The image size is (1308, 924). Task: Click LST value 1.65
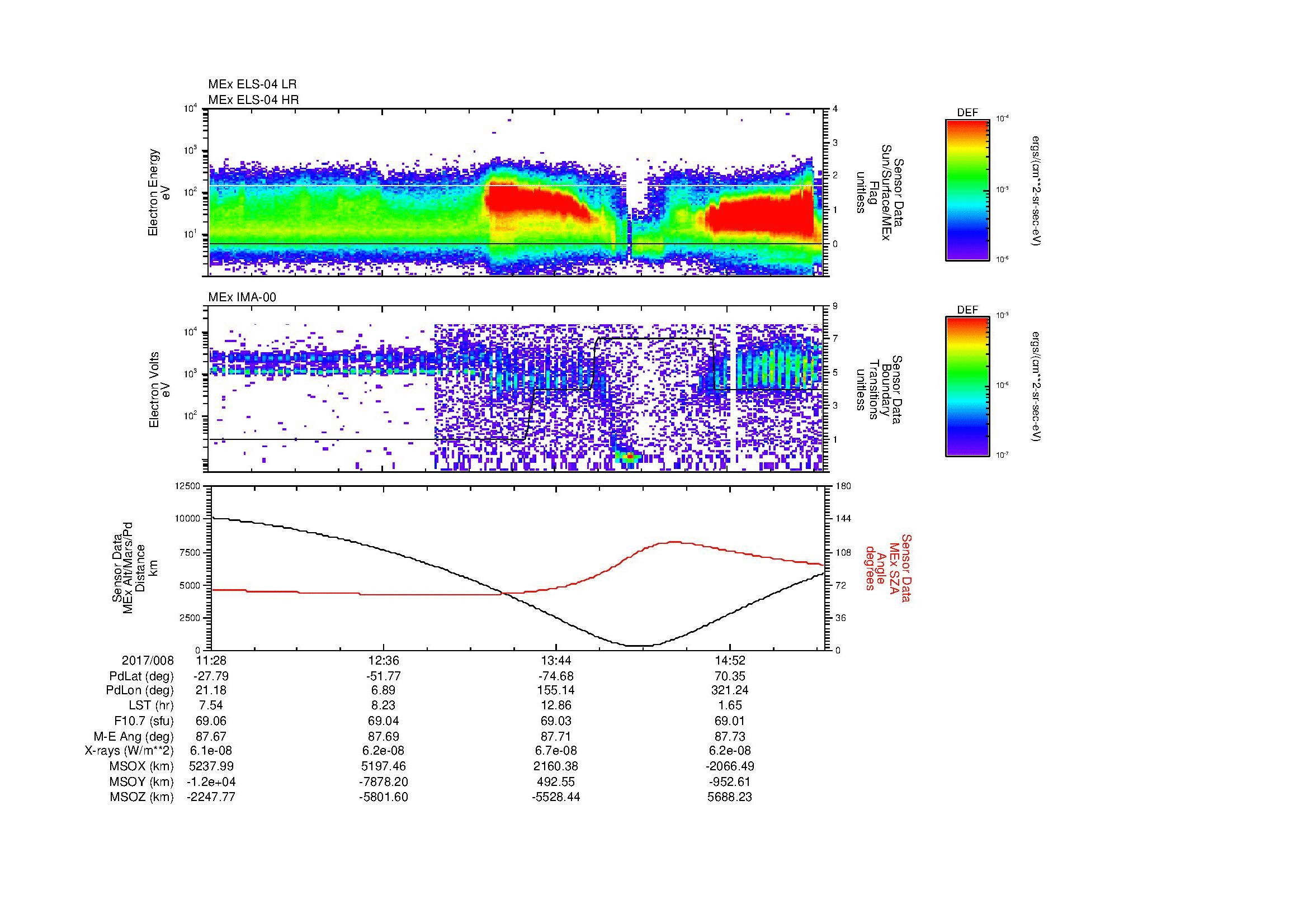(x=730, y=705)
